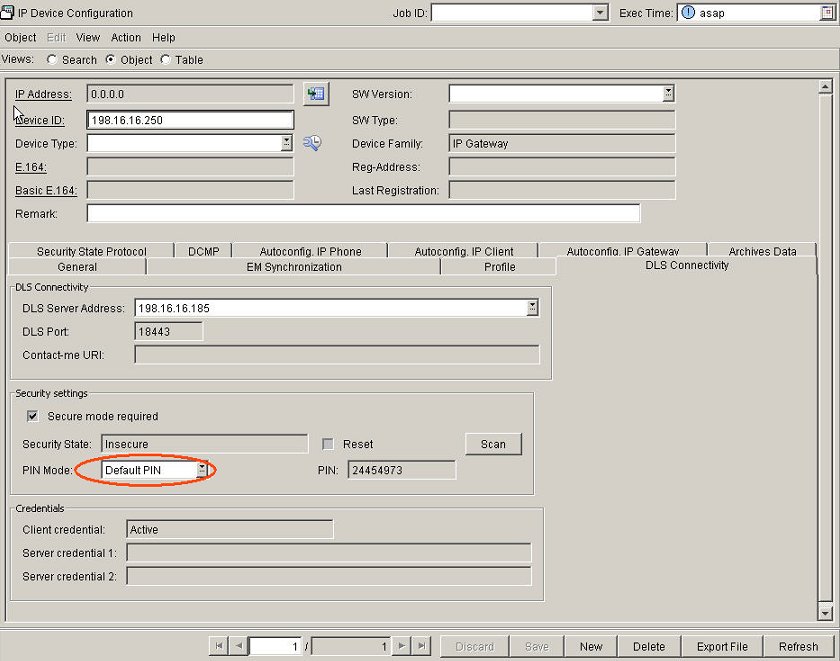840x661 pixels.
Task: Open the View menu
Action: click(88, 37)
